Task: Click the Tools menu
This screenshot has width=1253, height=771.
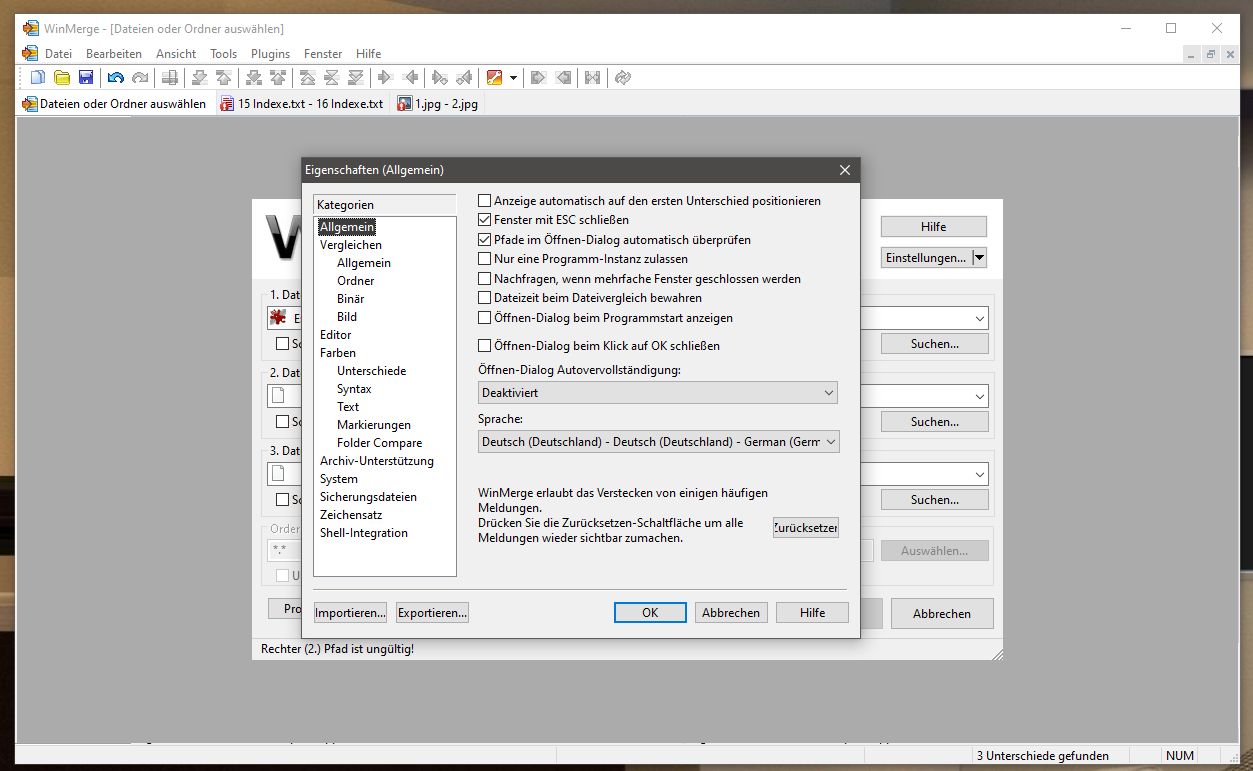Action: [x=224, y=54]
